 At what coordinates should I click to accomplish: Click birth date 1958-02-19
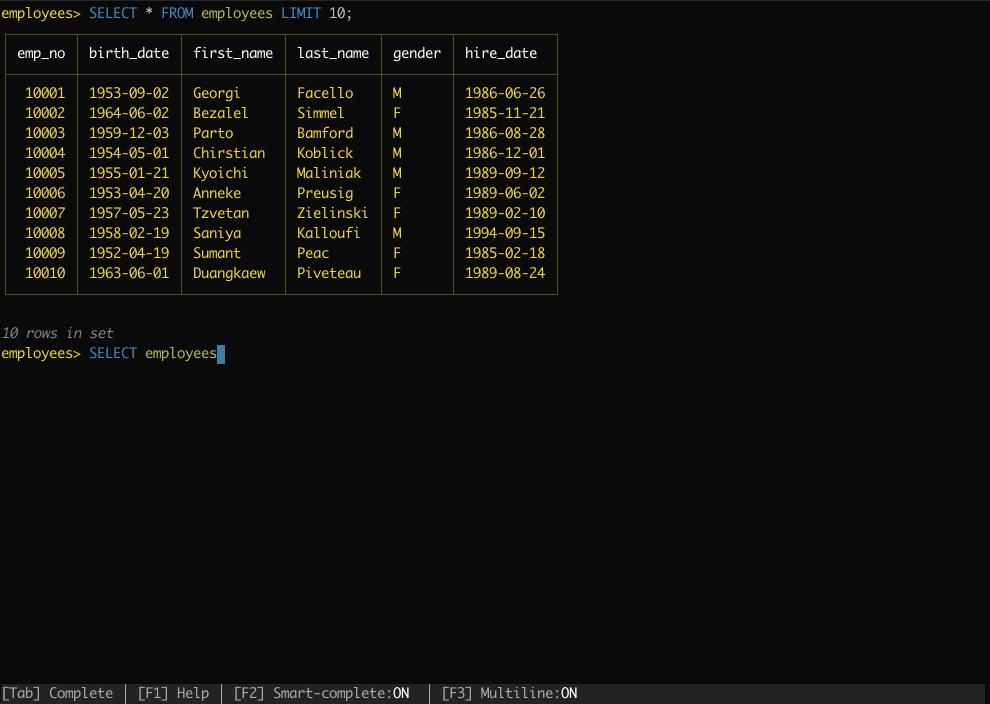[129, 233]
